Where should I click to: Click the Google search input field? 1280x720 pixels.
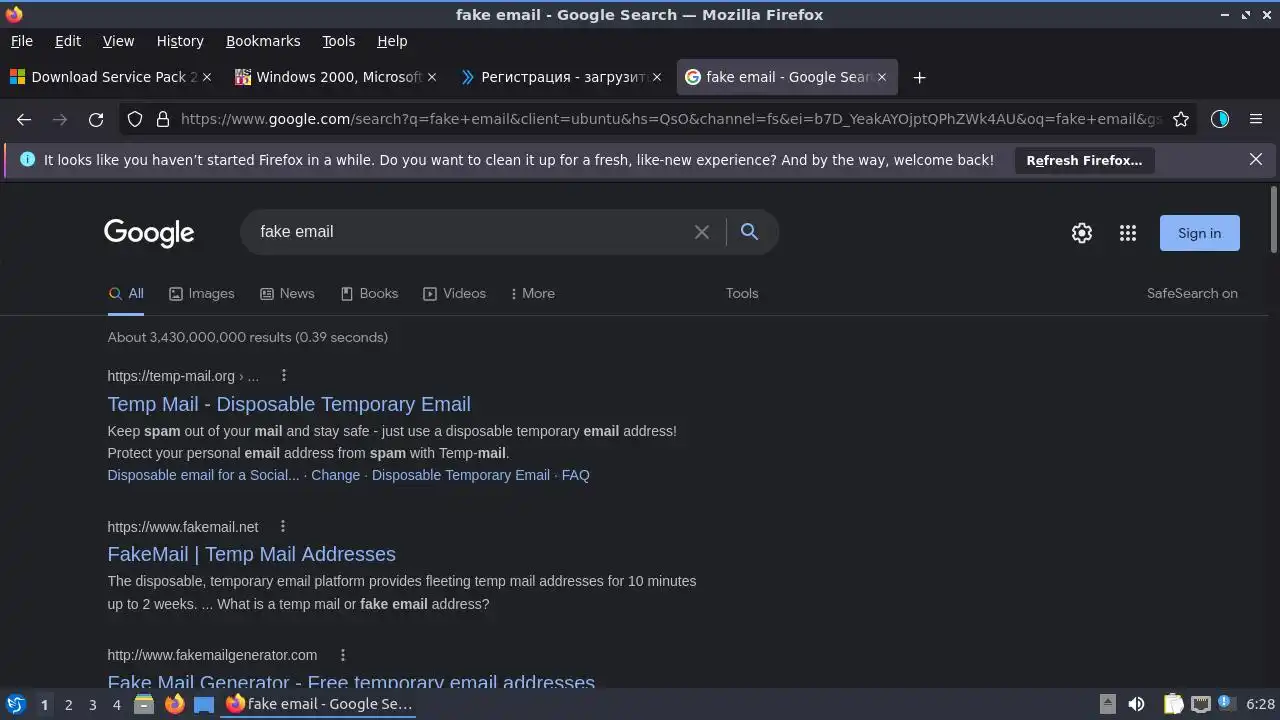470,232
